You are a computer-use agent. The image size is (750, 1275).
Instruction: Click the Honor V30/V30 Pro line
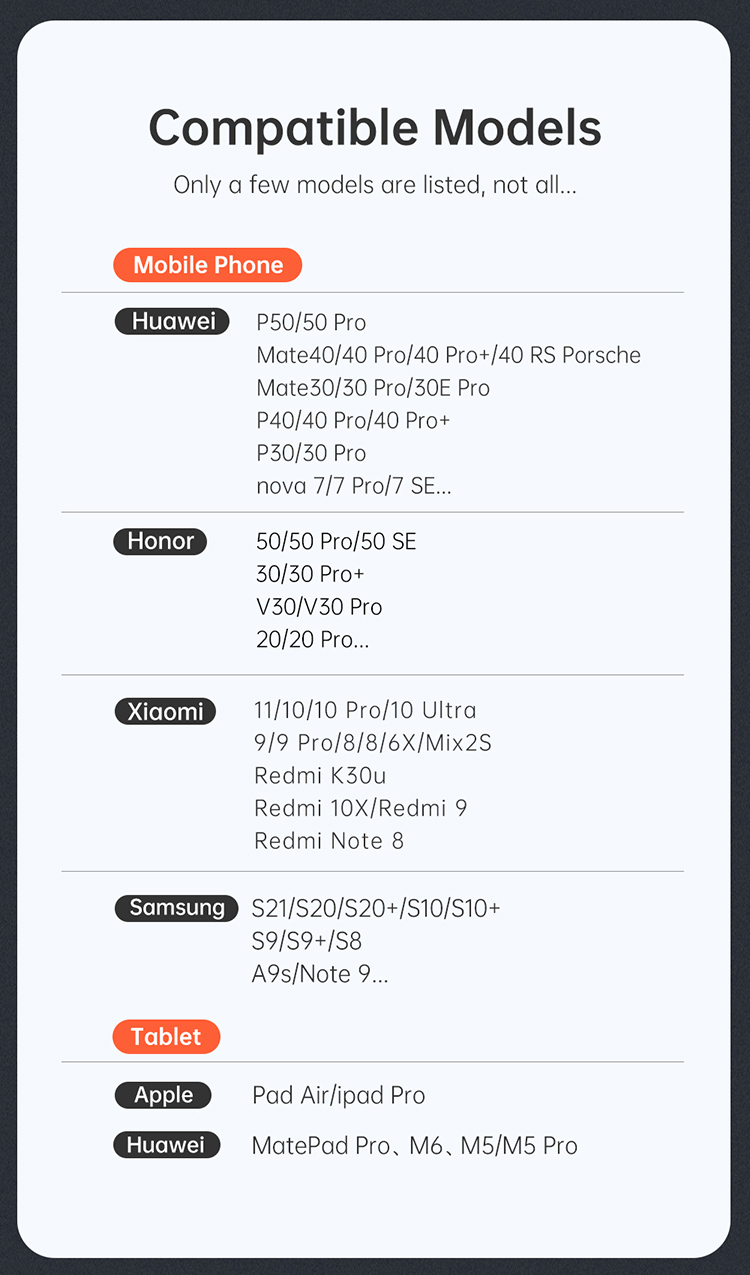319,607
